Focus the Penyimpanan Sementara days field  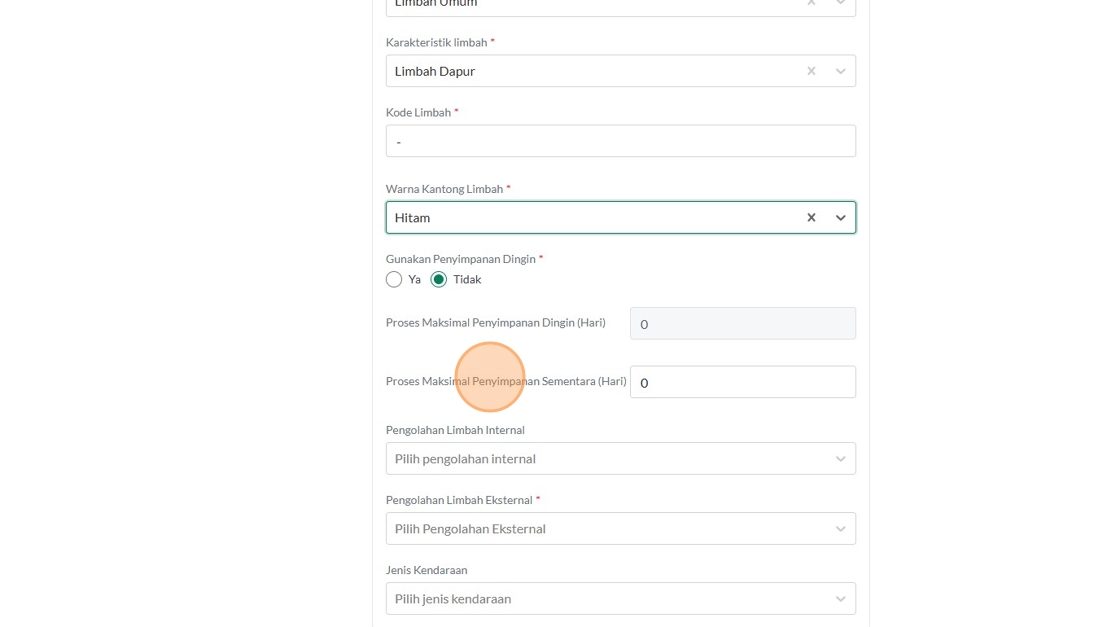pos(742,382)
